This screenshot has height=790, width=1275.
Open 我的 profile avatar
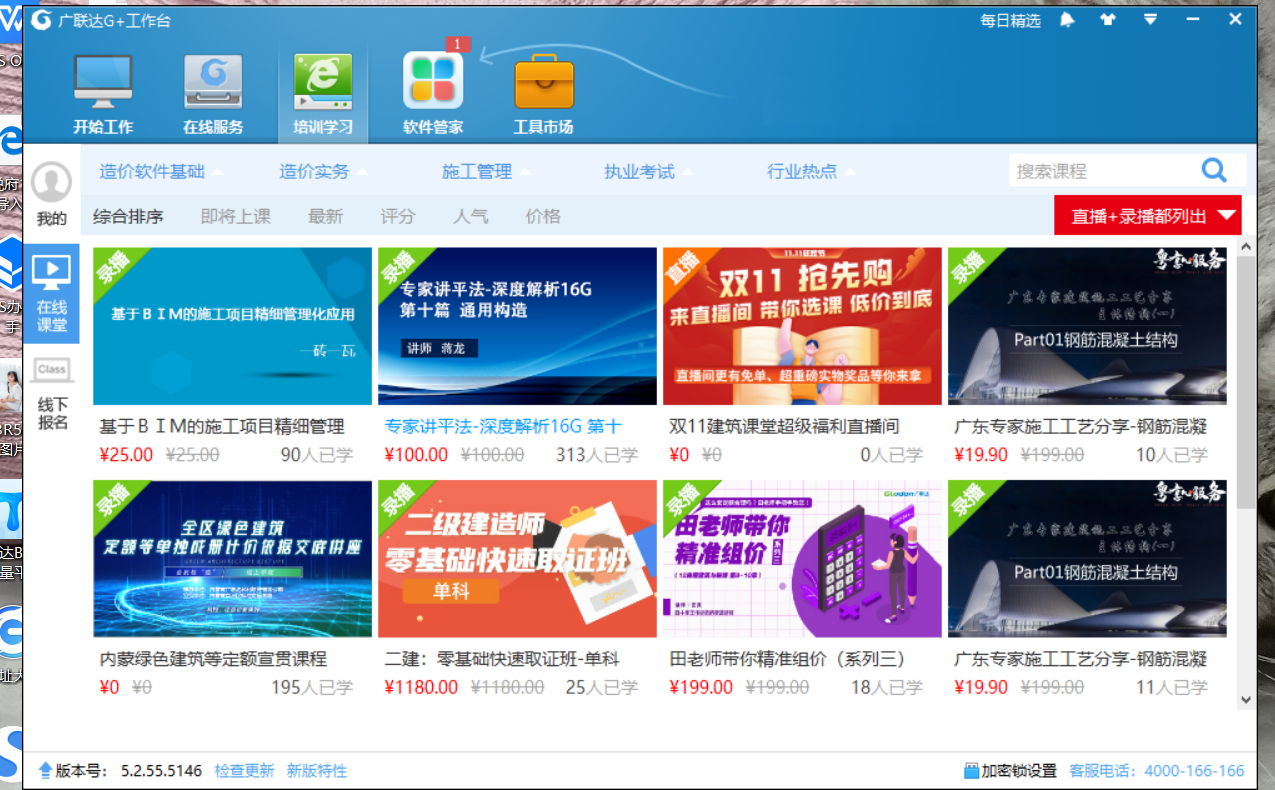point(51,183)
